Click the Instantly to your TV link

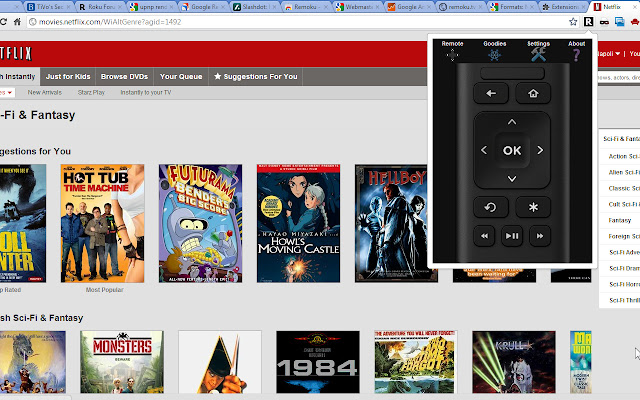146,92
